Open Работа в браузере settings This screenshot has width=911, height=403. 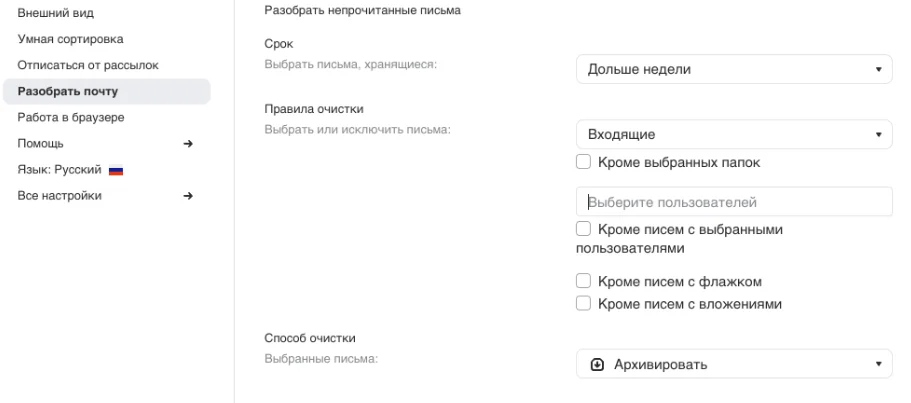(x=70, y=117)
